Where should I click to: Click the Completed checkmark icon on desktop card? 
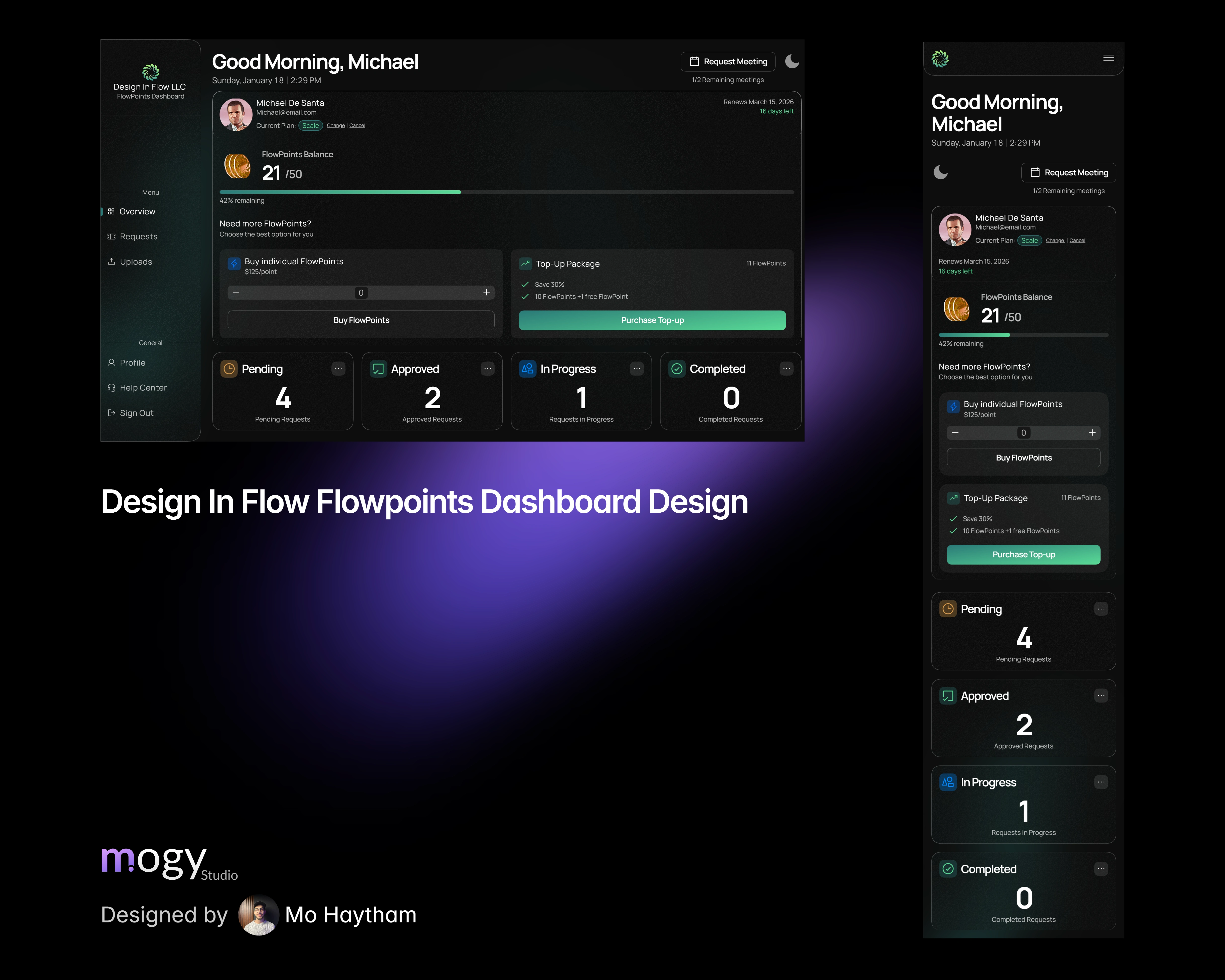click(677, 369)
